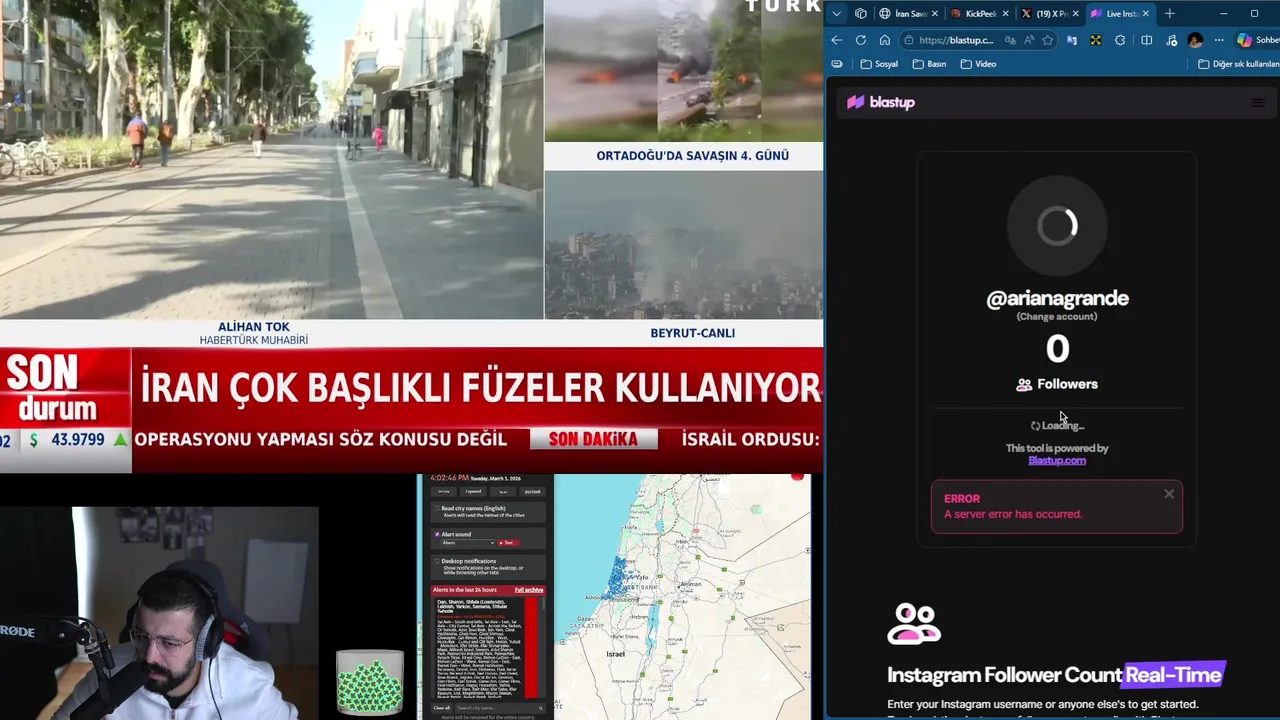Click the red Test sound button
The height and width of the screenshot is (720, 1280).
pos(508,543)
